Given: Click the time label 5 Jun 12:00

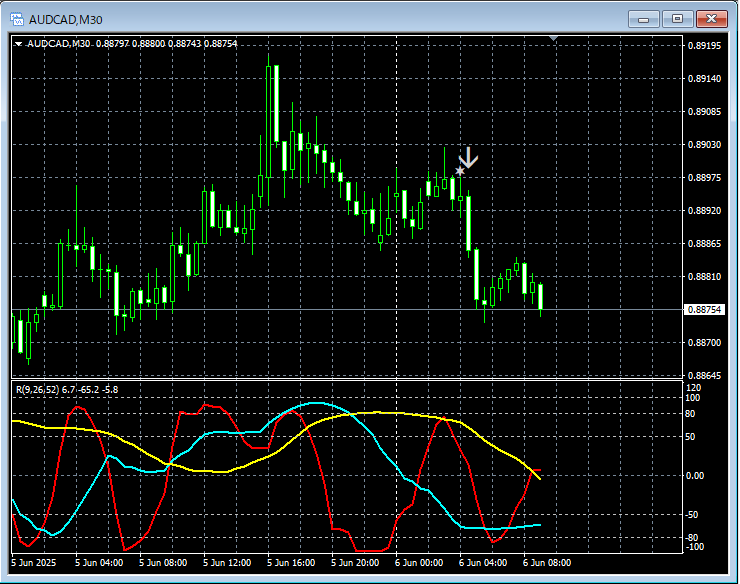Looking at the screenshot, I should [227, 563].
